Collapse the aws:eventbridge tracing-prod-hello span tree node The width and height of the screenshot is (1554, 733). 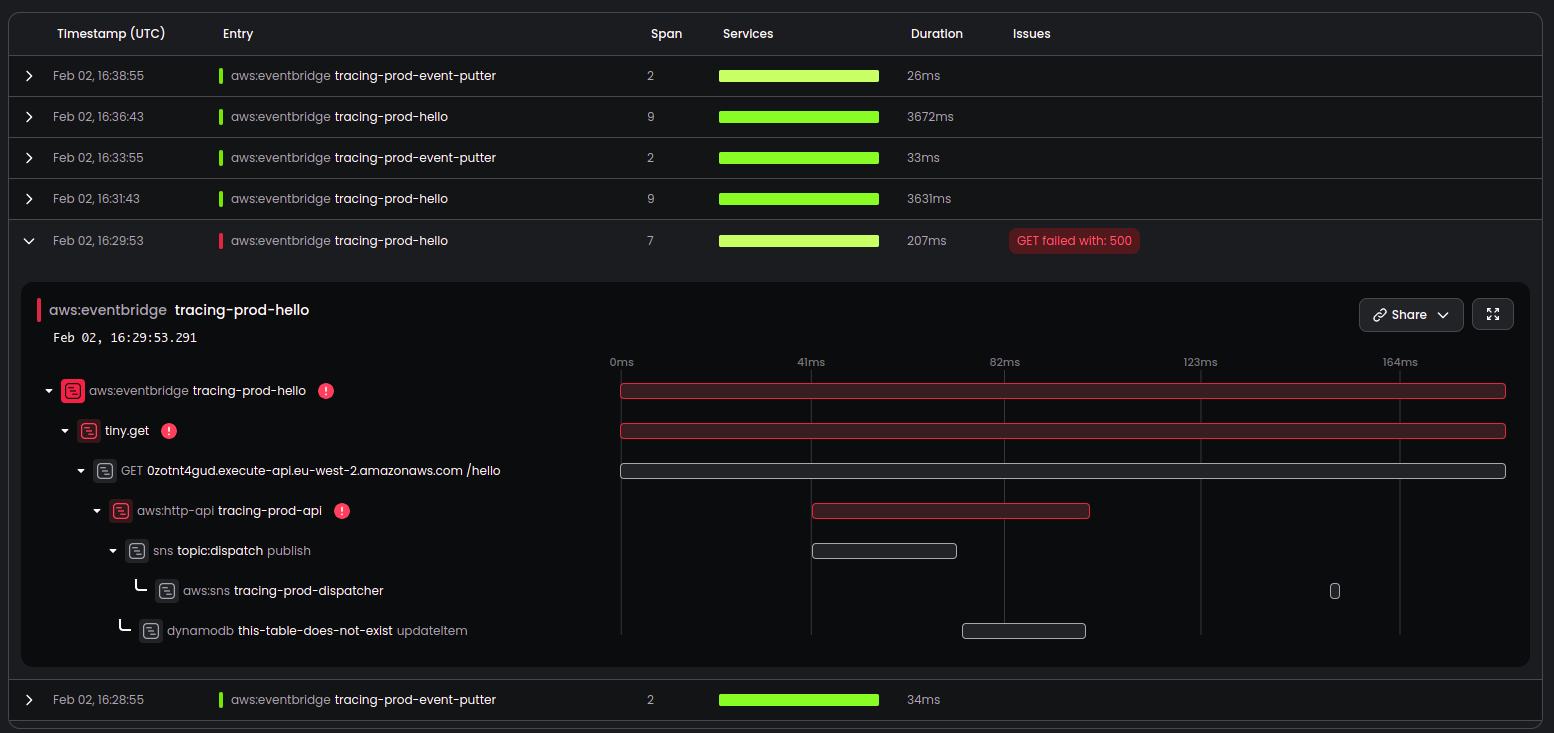pyautogui.click(x=49, y=391)
